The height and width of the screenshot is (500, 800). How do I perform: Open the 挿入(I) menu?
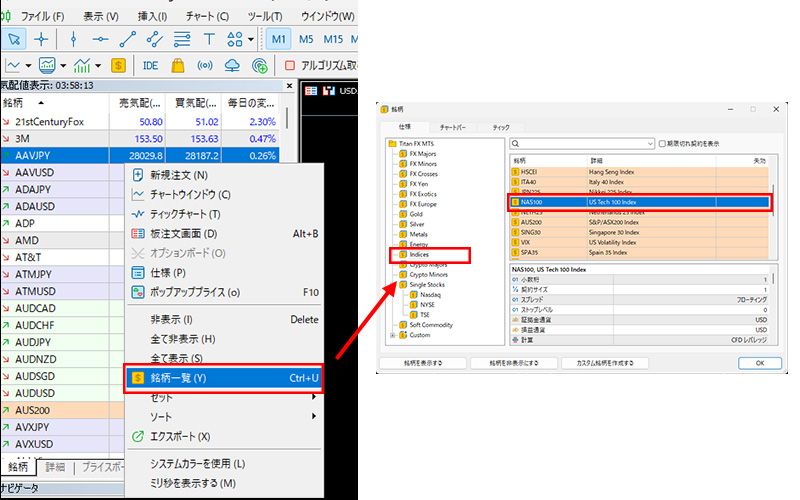tap(153, 16)
